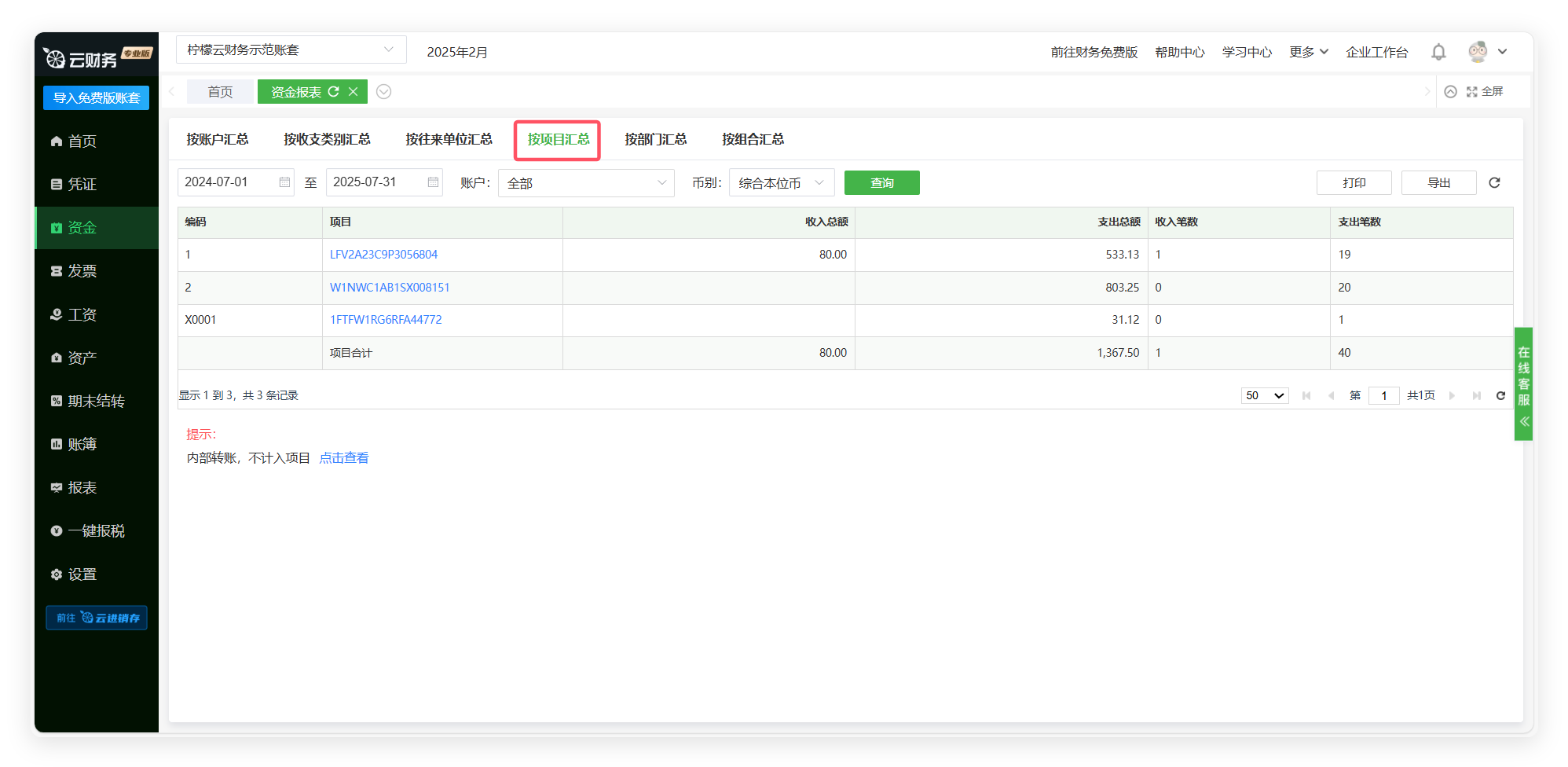This screenshot has width=1568, height=767.
Task: Open the end date calendar picker icon
Action: click(x=433, y=182)
